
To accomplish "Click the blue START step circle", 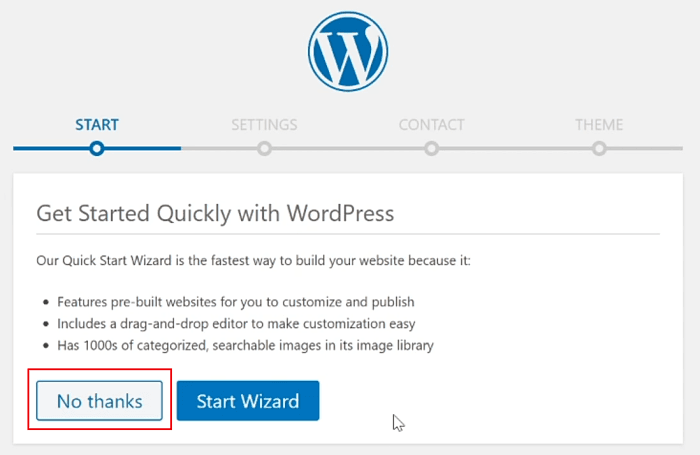I will click(x=97, y=148).
